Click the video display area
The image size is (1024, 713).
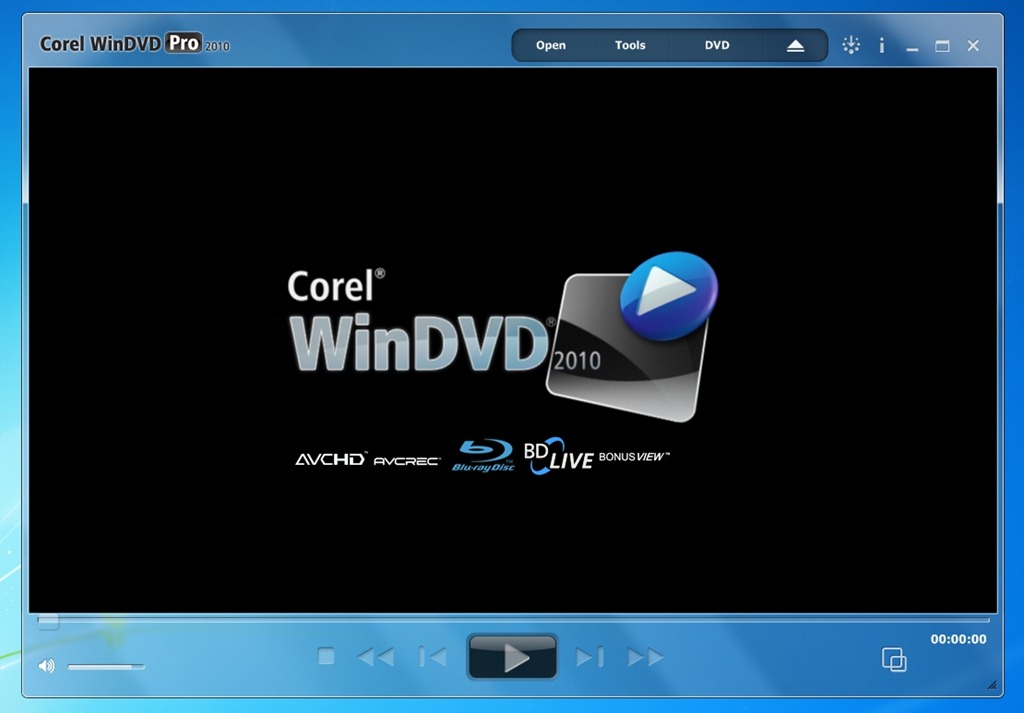click(513, 340)
